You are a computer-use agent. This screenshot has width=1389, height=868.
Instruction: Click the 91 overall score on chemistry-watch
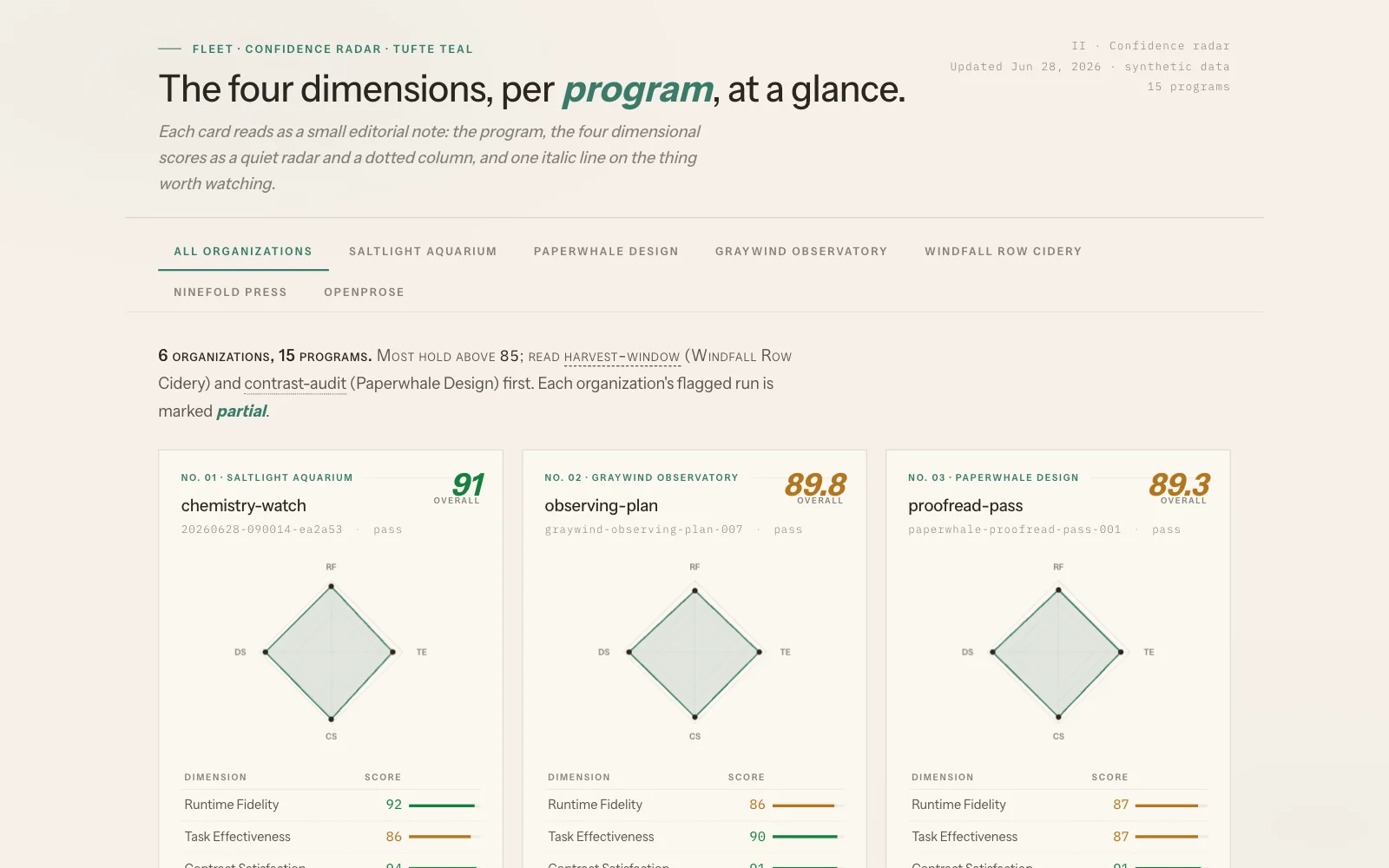click(x=467, y=483)
